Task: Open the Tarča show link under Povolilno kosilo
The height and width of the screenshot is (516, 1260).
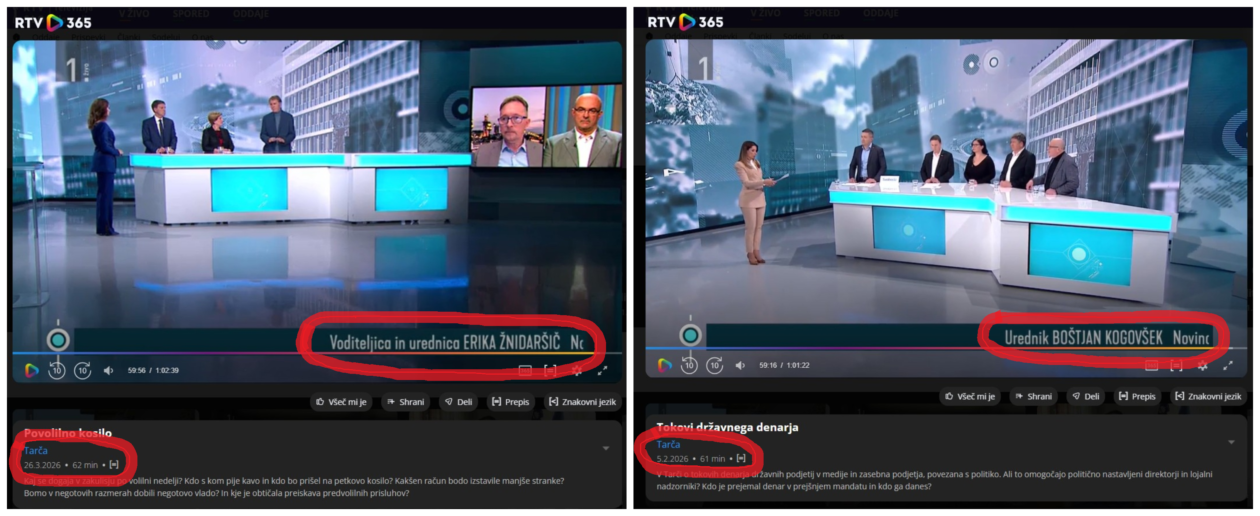Action: 36,451
